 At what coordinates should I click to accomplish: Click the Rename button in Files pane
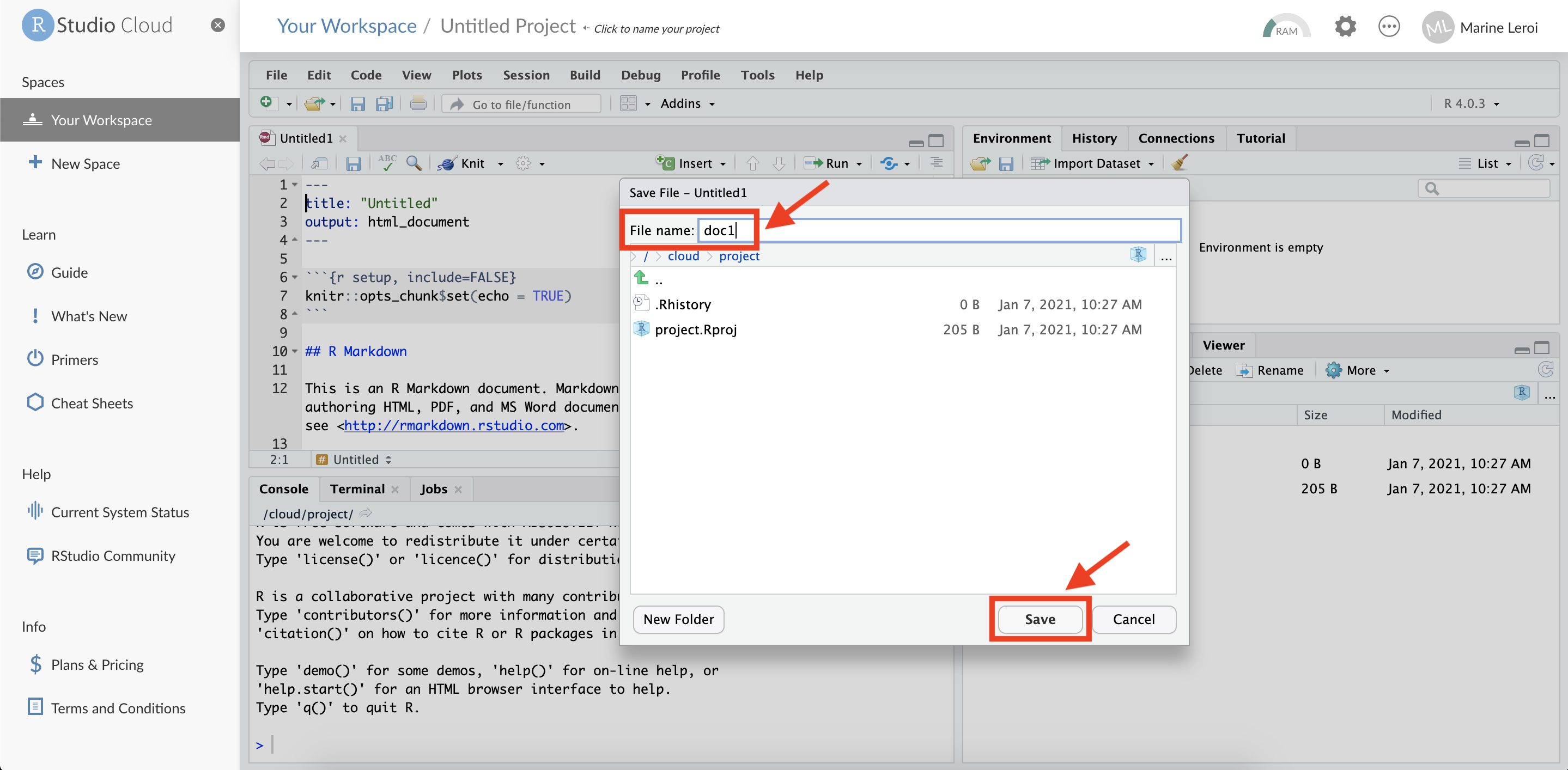pos(1270,370)
